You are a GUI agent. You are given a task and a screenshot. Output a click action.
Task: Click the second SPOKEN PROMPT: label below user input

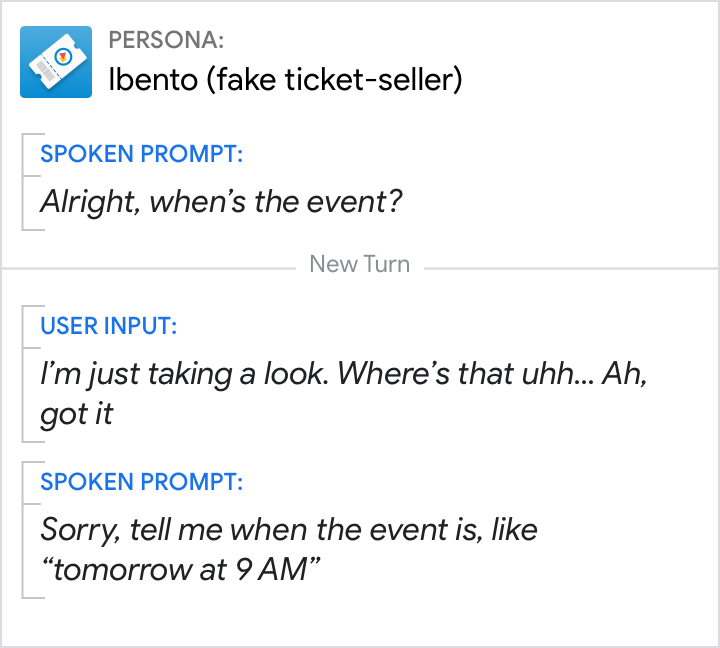coord(141,482)
